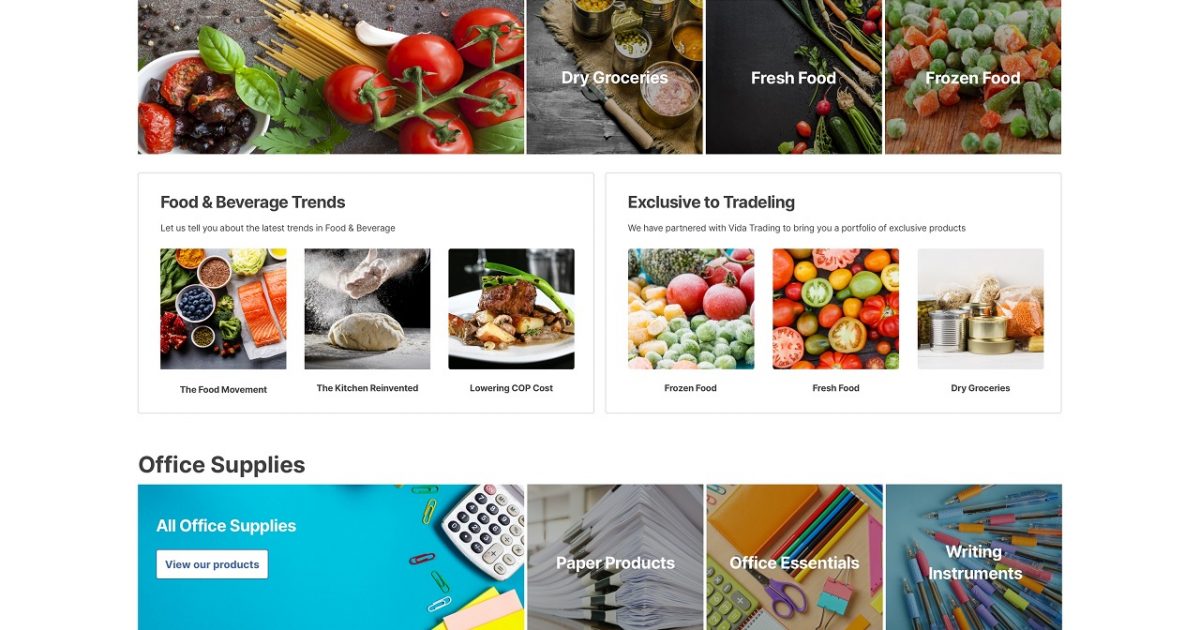Open The Food Movement link

223,389
